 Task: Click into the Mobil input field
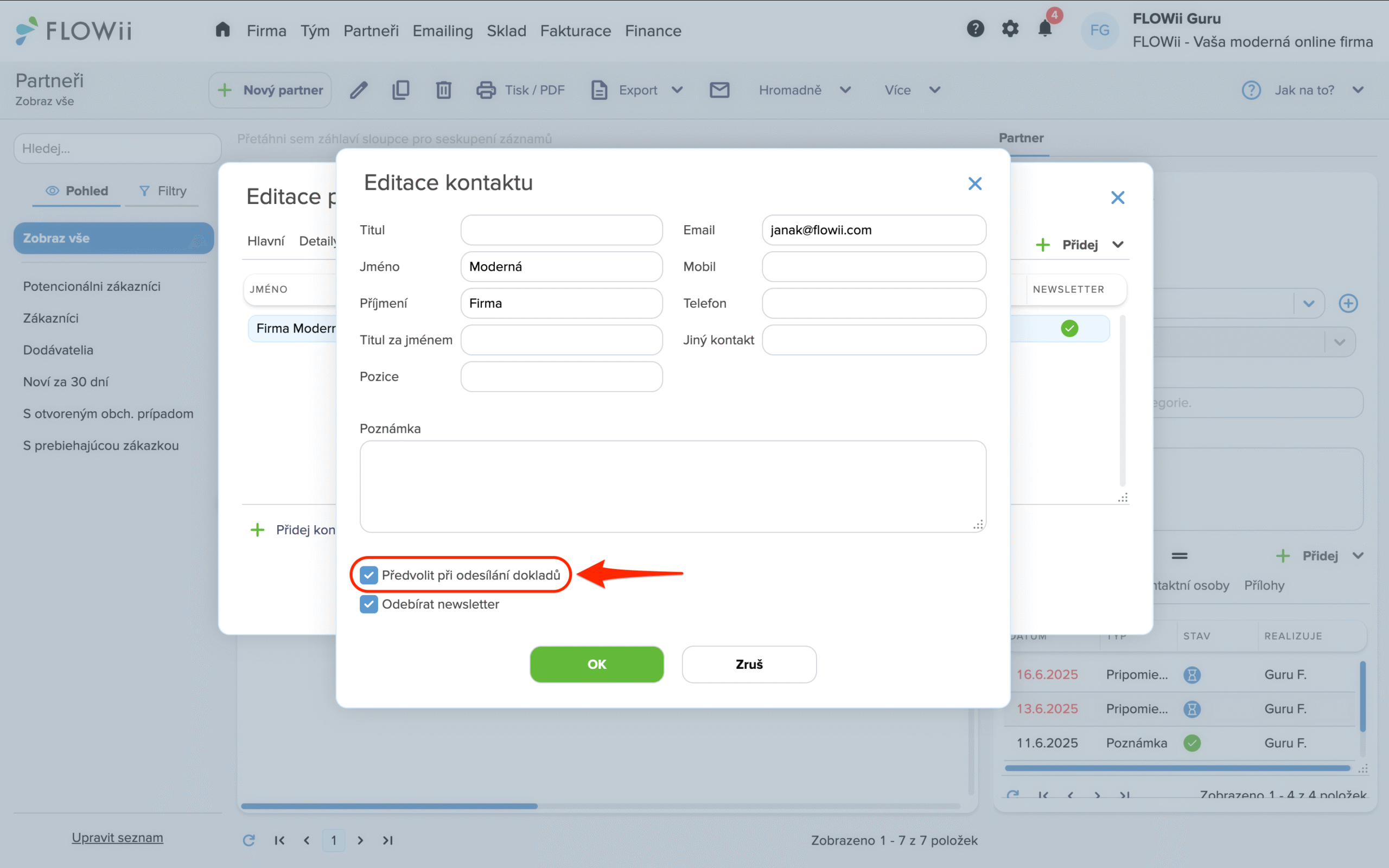(874, 266)
